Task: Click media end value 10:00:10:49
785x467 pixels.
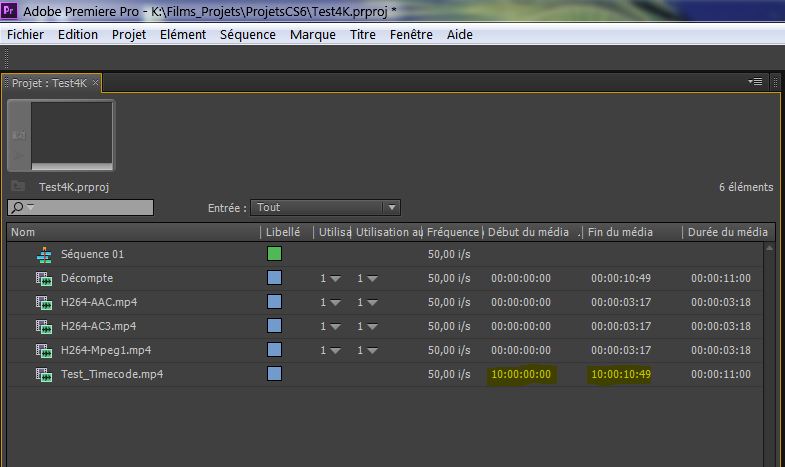Action: pyautogui.click(x=621, y=374)
